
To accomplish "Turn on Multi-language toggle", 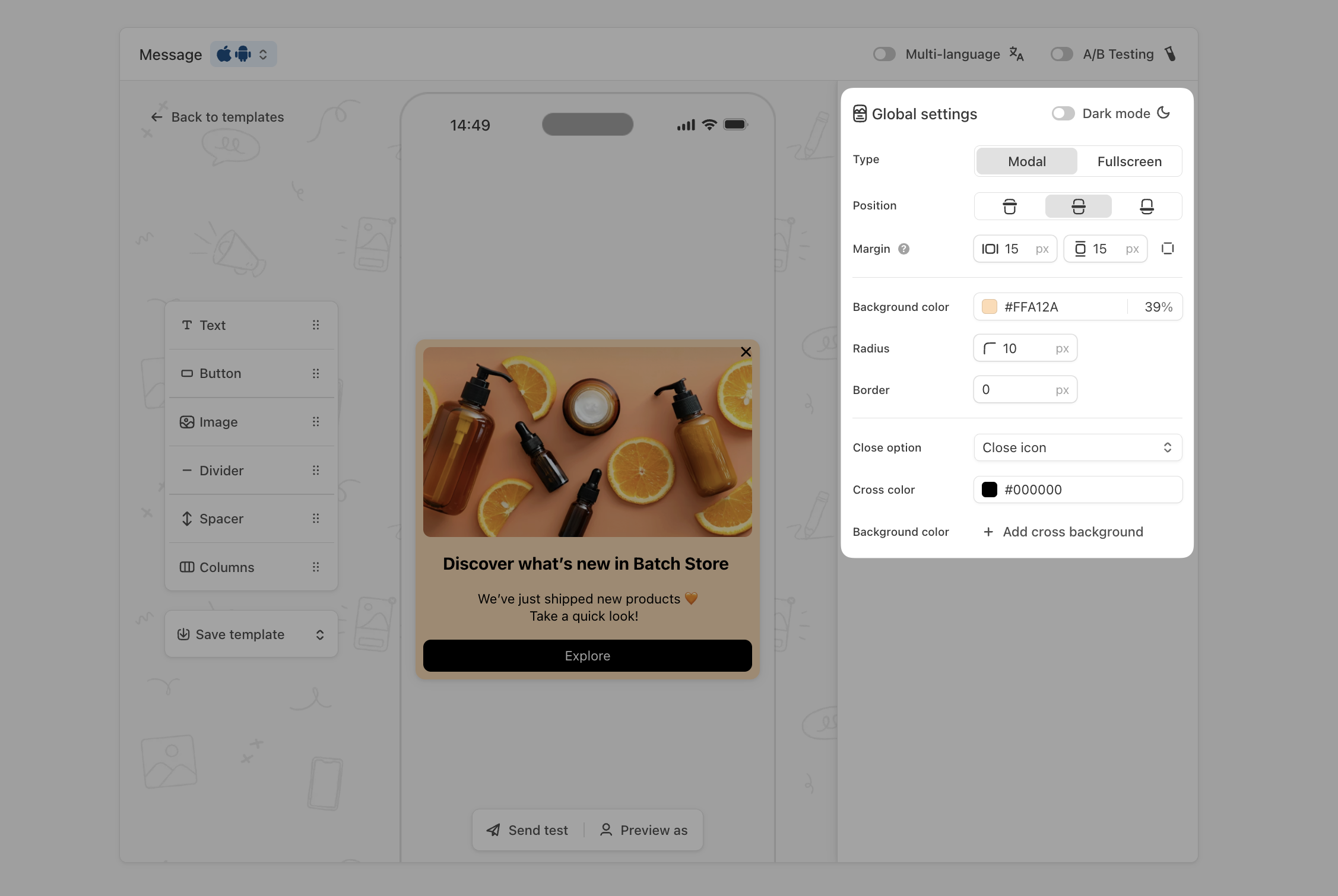I will point(884,54).
